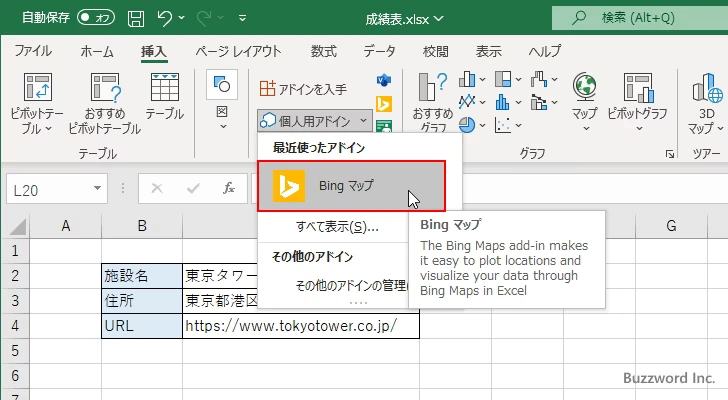The height and width of the screenshot is (400, 728).
Task: Click the hierarchy treemap chart icon
Action: pos(503,79)
